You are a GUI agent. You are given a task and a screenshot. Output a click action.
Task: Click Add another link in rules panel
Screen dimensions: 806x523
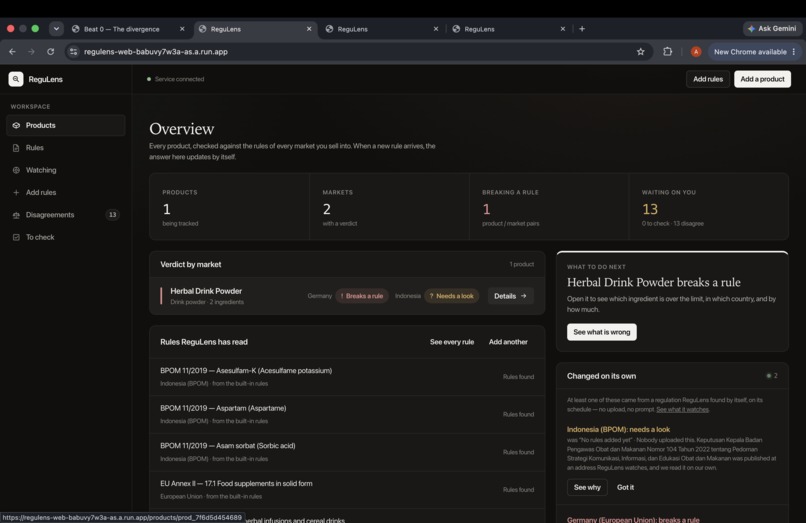(x=508, y=342)
